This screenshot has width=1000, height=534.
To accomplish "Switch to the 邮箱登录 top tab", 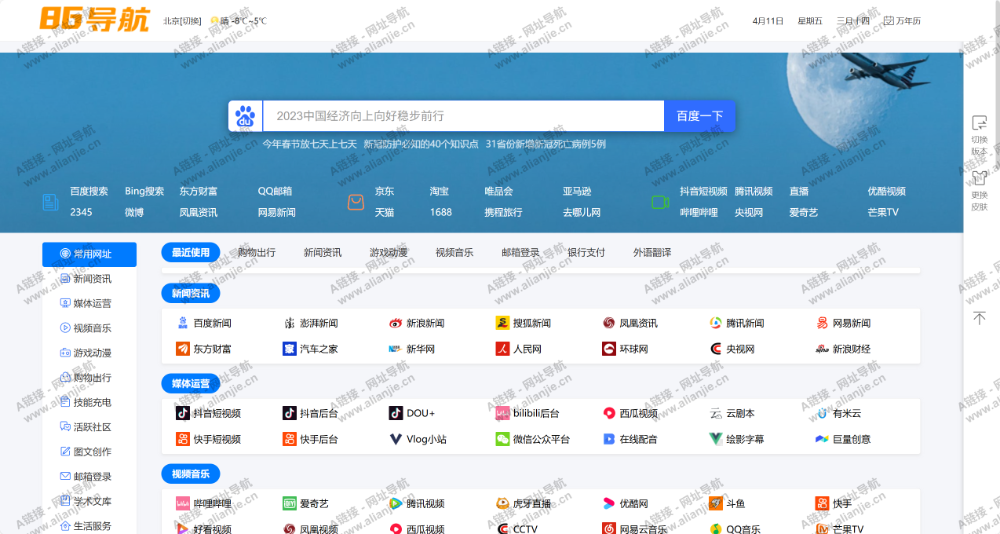I will click(x=520, y=253).
